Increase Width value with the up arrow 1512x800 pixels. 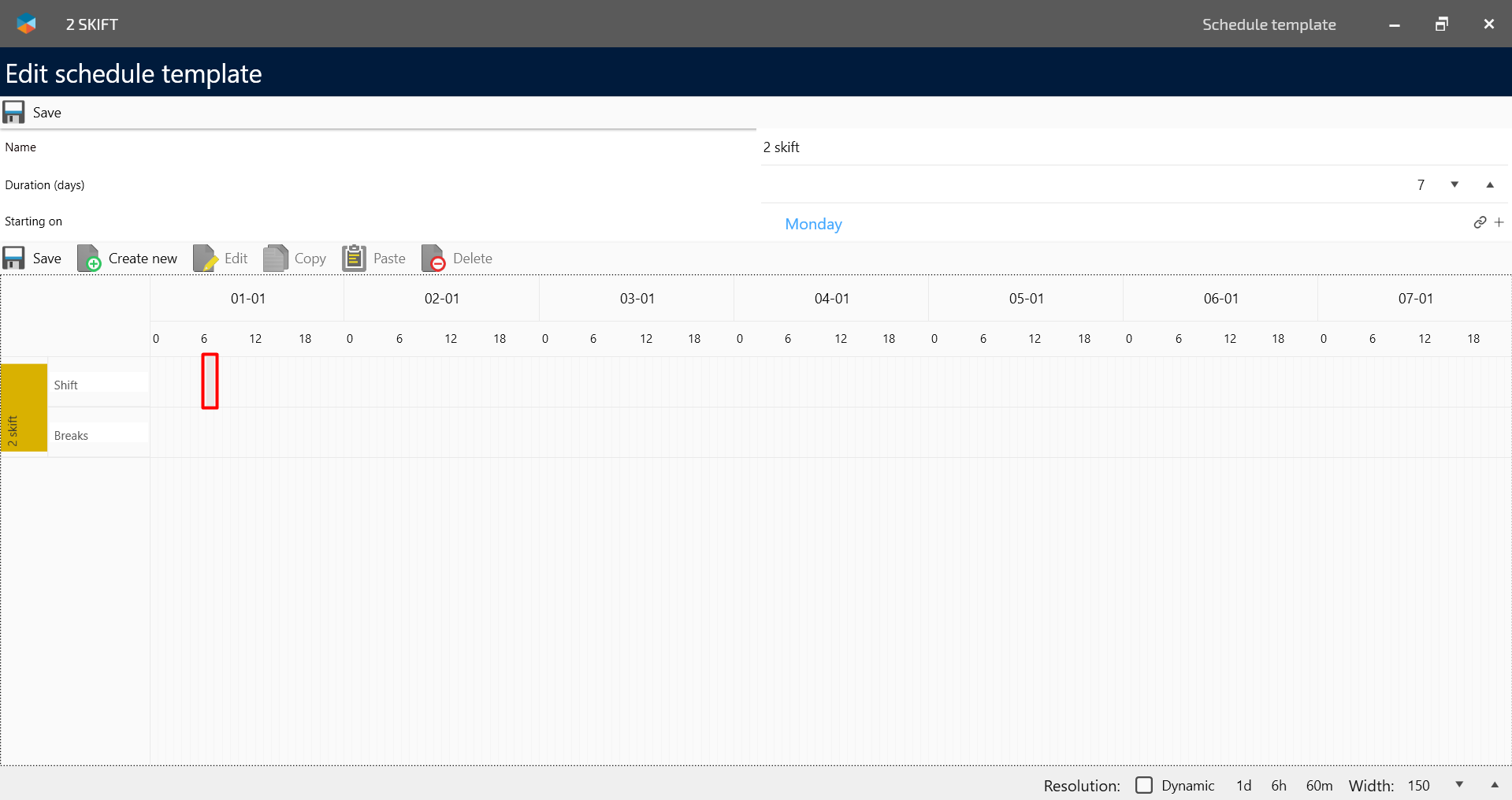1495,785
